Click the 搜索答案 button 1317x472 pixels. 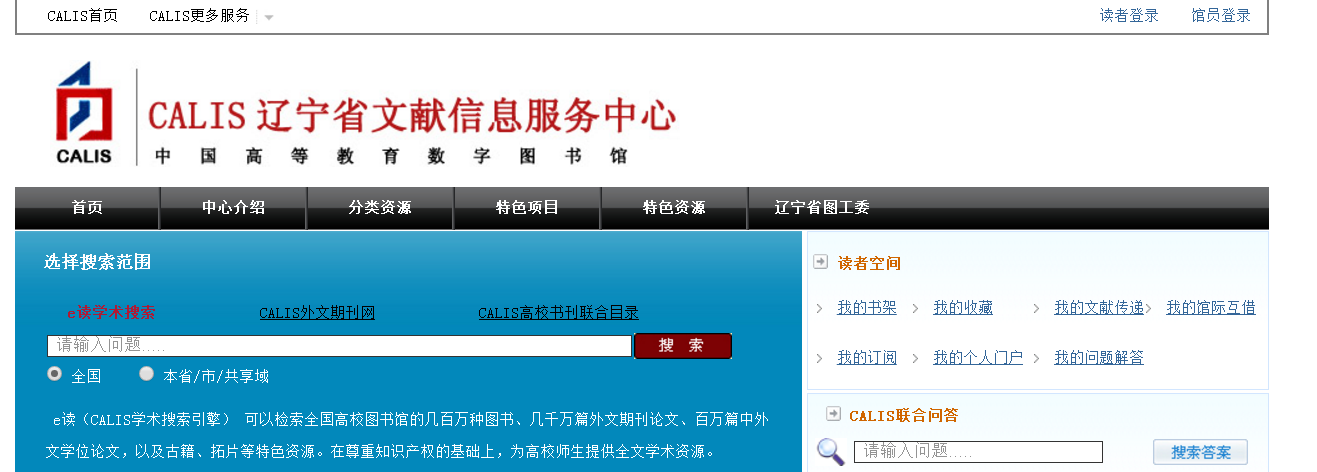pos(1200,452)
